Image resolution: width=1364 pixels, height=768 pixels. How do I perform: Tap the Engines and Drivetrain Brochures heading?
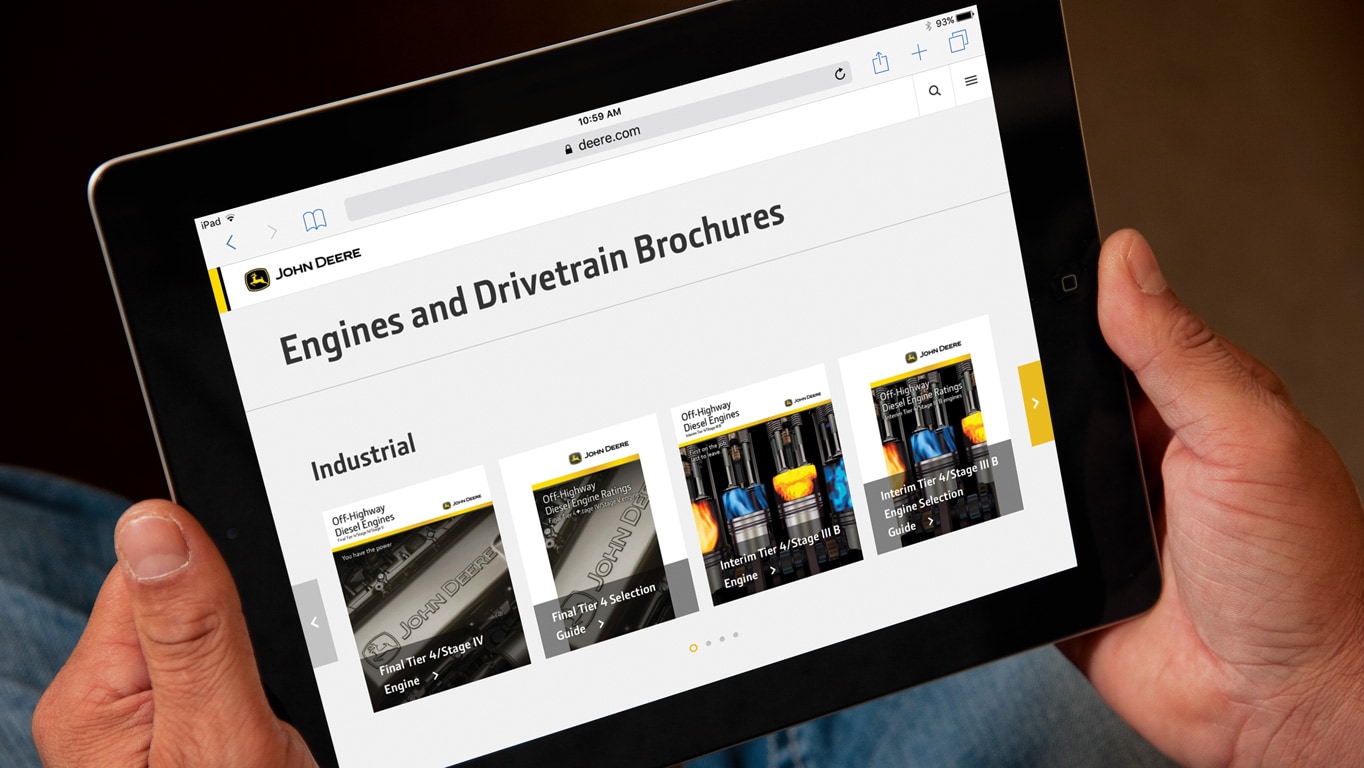click(x=531, y=283)
